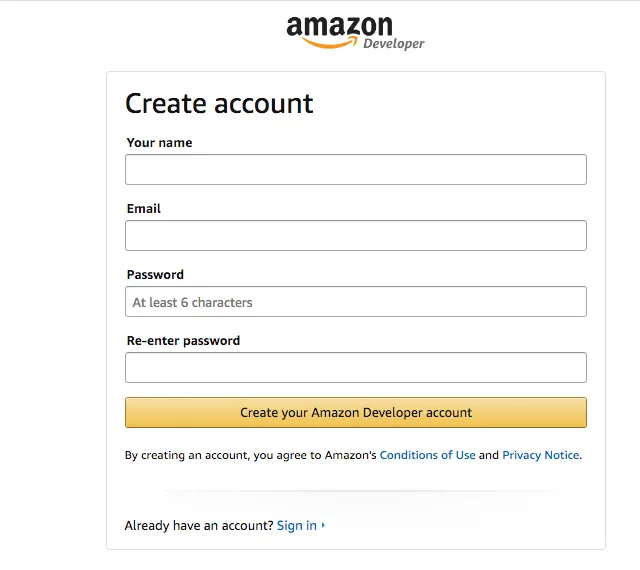
Task: Click the "Developer" word in the logo
Action: (x=393, y=44)
